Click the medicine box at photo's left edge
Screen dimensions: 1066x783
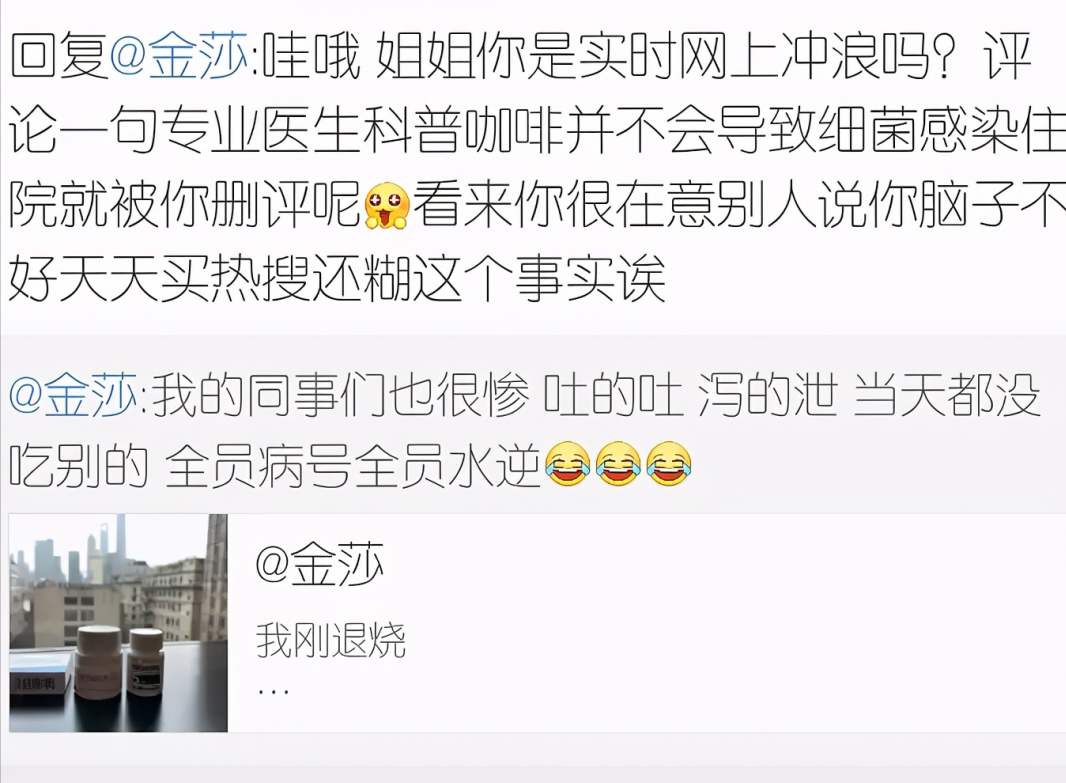tap(40, 675)
